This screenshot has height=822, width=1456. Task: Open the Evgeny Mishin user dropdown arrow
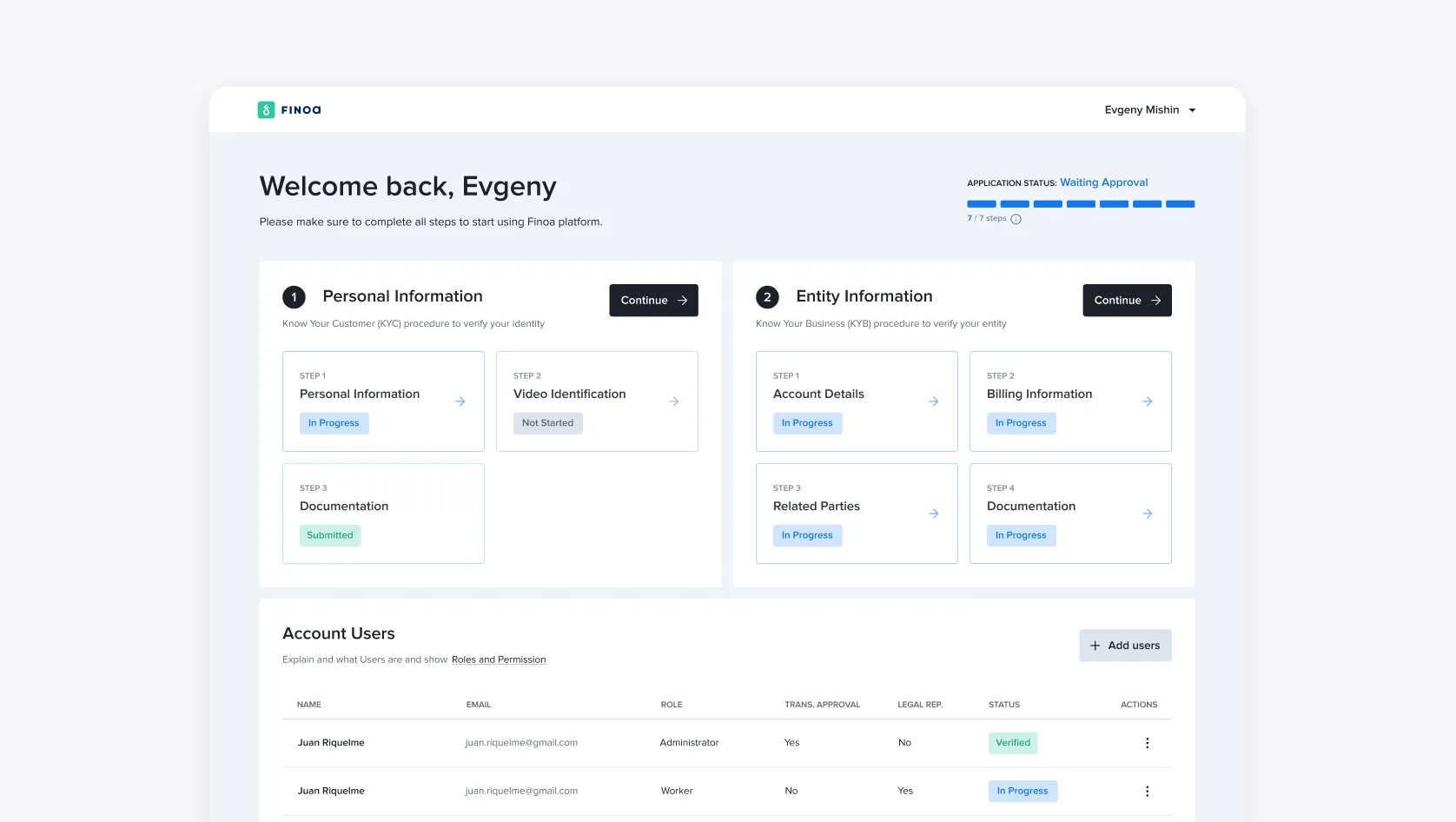1192,110
